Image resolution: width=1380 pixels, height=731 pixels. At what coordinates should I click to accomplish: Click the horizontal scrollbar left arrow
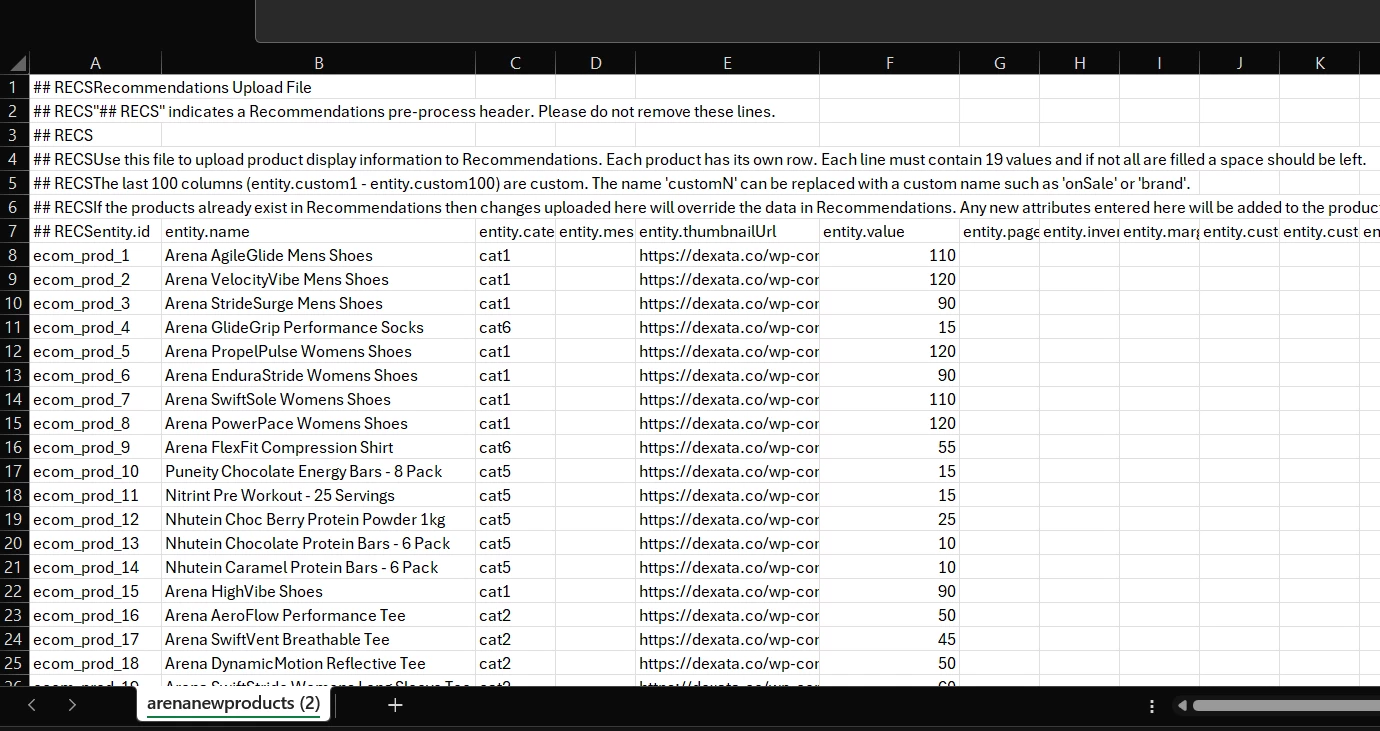coord(1182,706)
